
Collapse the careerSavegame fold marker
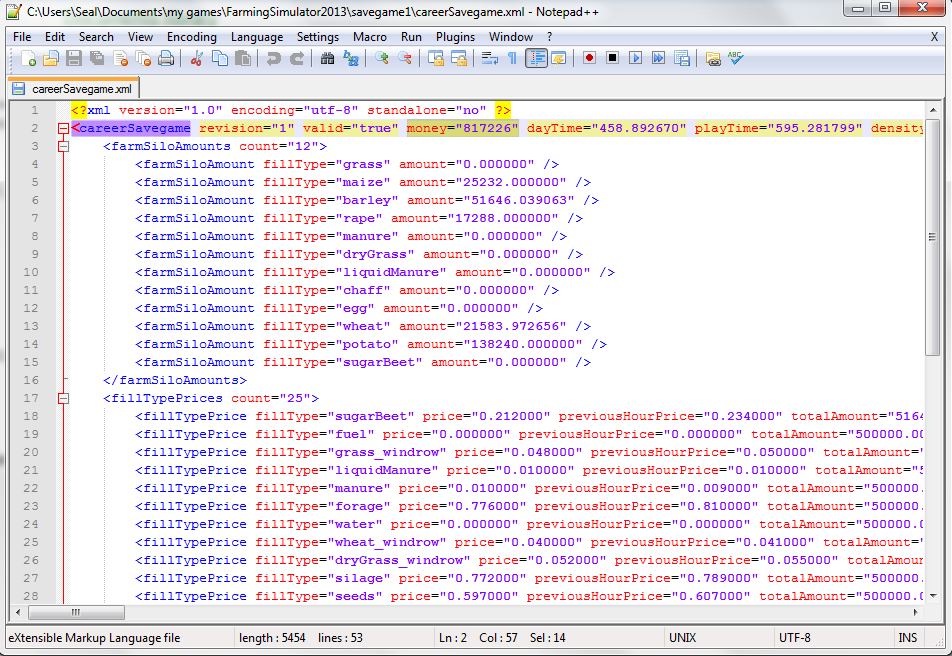[63, 128]
